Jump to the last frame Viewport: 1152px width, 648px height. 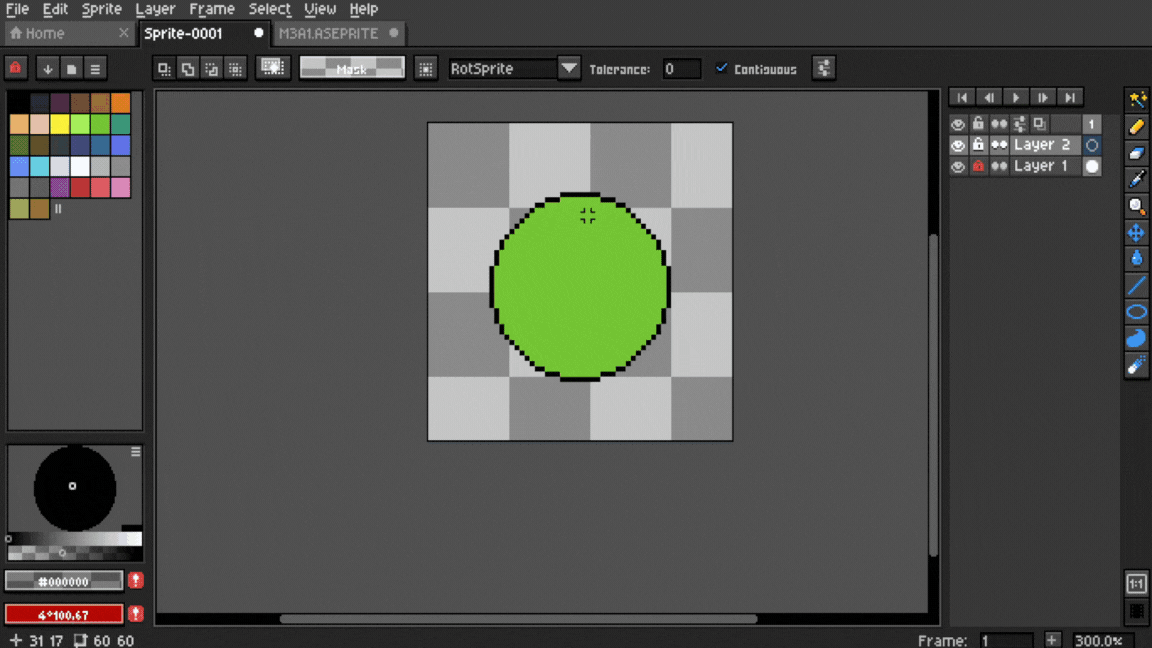(x=1069, y=97)
